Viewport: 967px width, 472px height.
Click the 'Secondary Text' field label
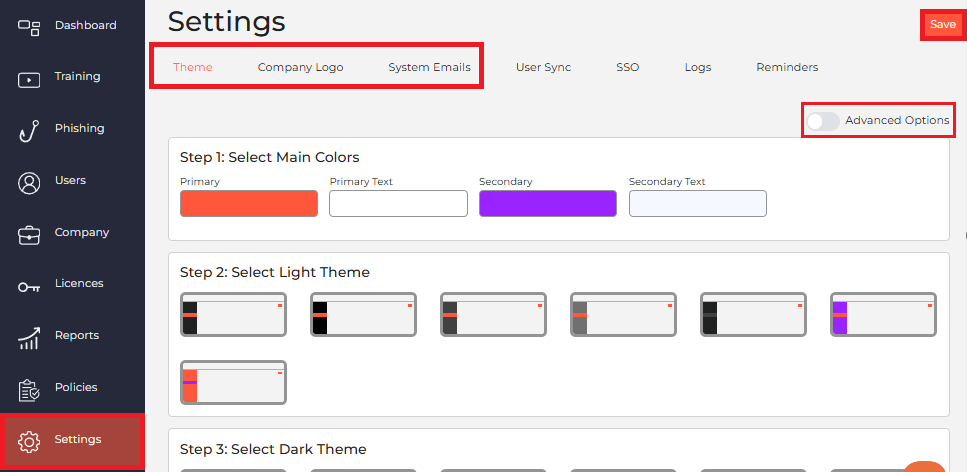[x=667, y=182]
